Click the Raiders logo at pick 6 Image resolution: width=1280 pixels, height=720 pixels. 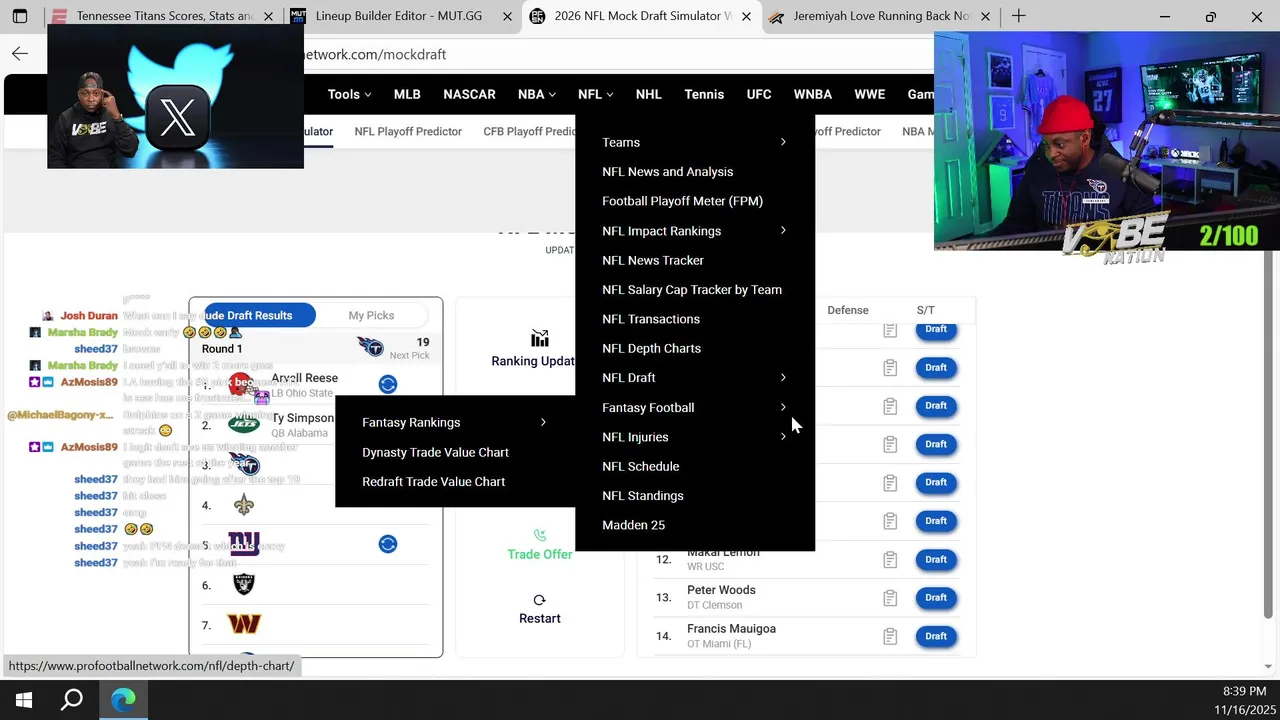244,584
